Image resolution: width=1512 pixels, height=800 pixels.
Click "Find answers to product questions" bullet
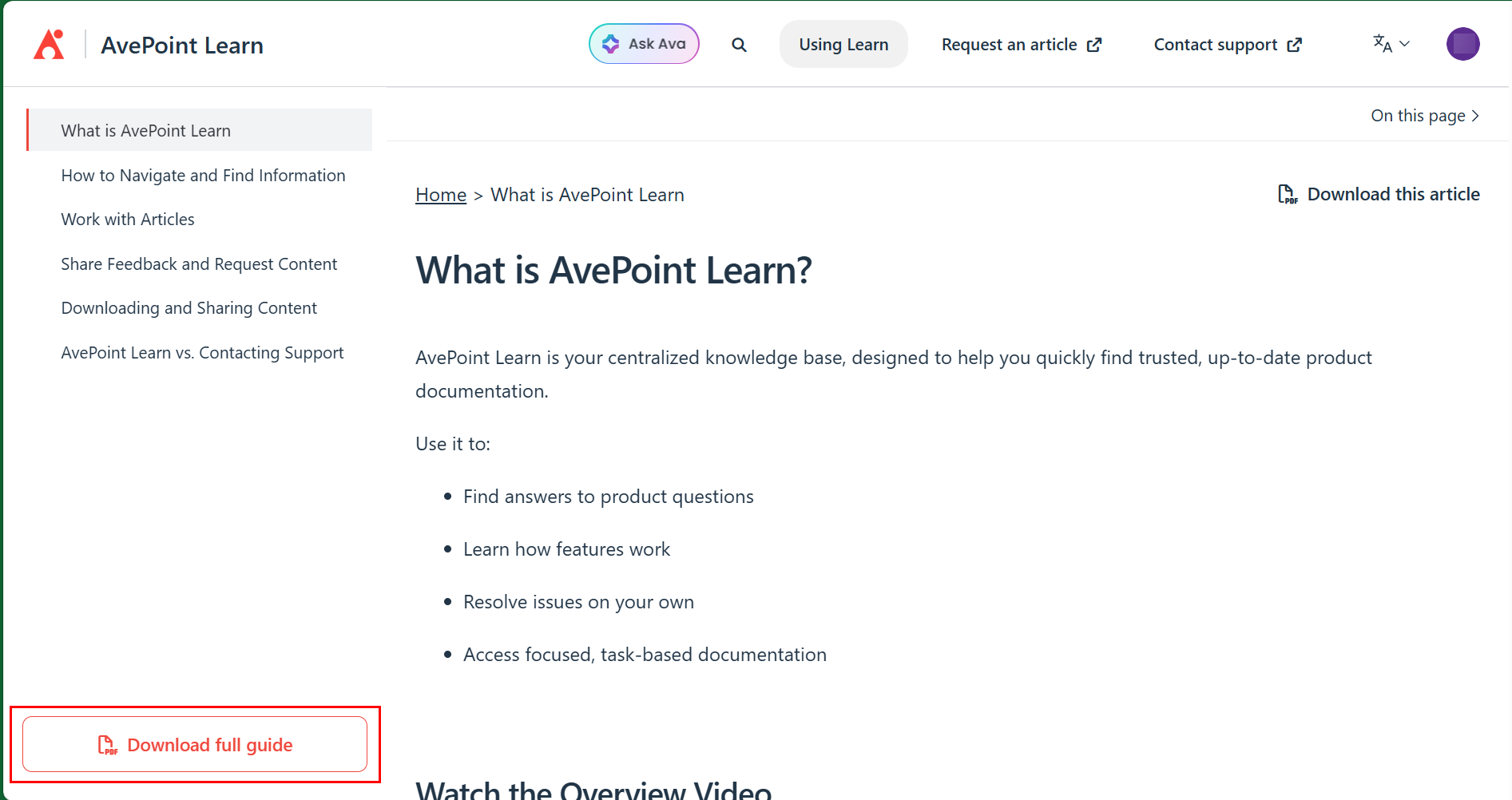point(609,497)
